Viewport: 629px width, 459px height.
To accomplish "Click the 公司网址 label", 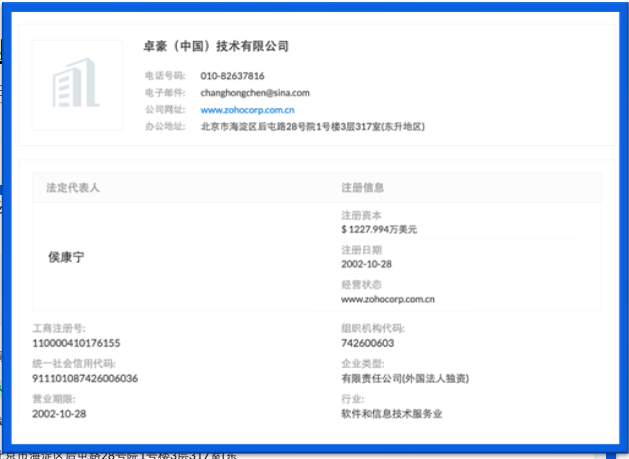I will 165,110.
